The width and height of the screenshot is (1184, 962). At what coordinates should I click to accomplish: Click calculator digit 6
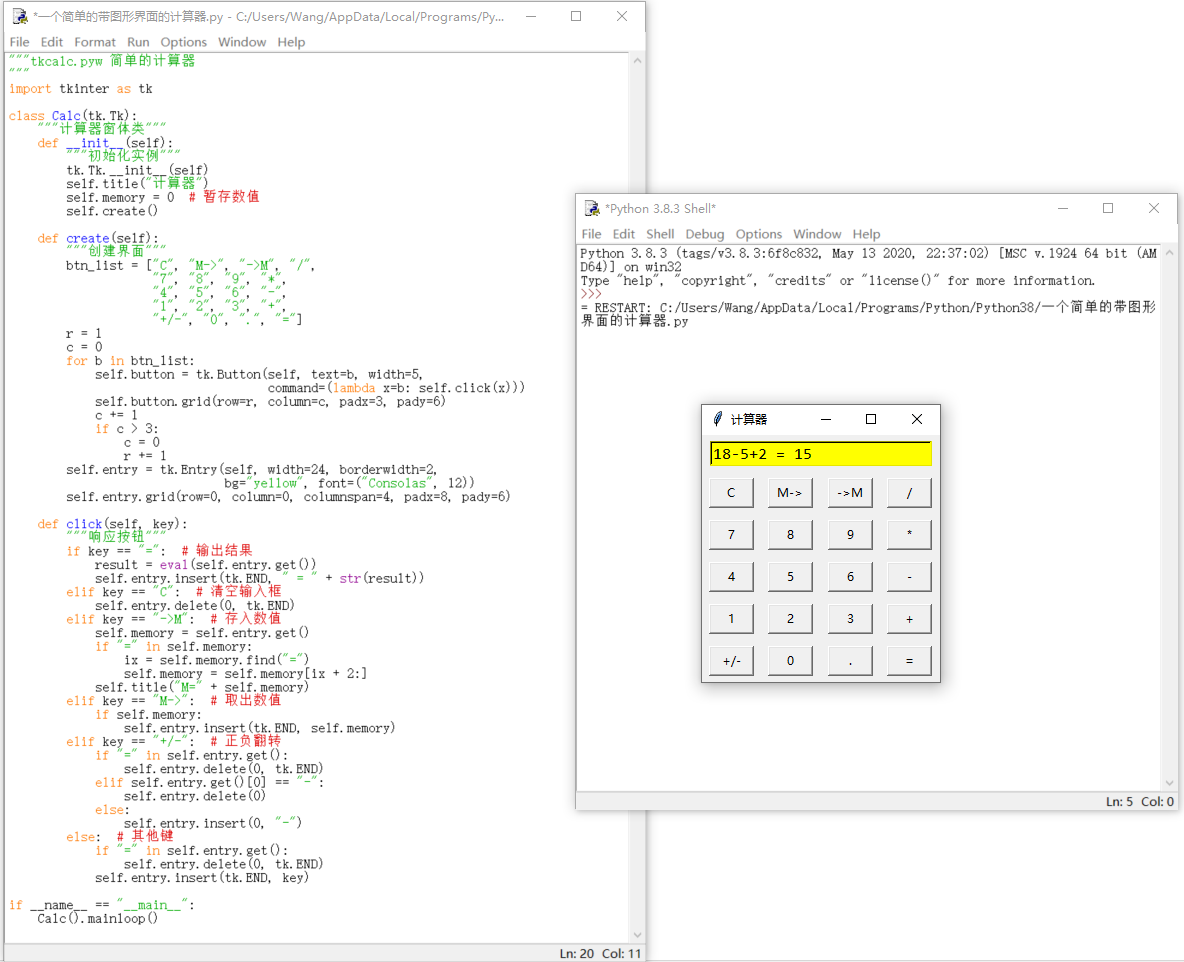click(849, 576)
